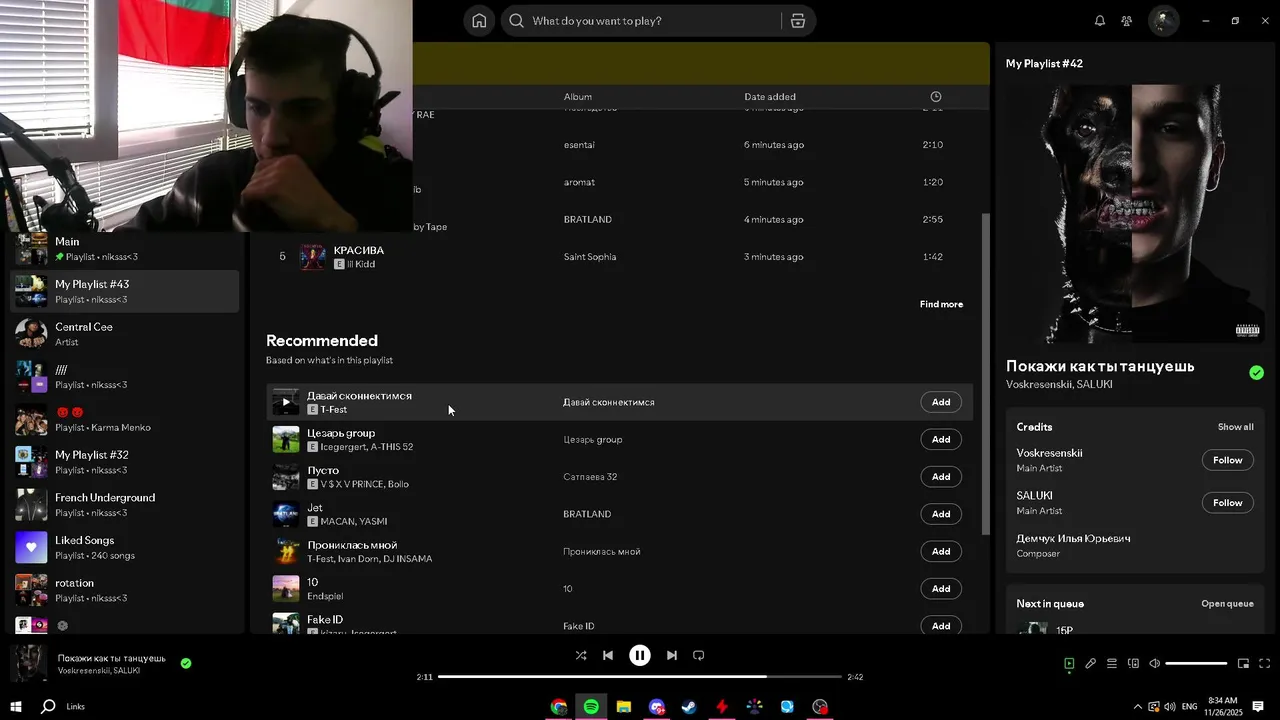Pause the current song
The image size is (1280, 720).
tap(640, 655)
